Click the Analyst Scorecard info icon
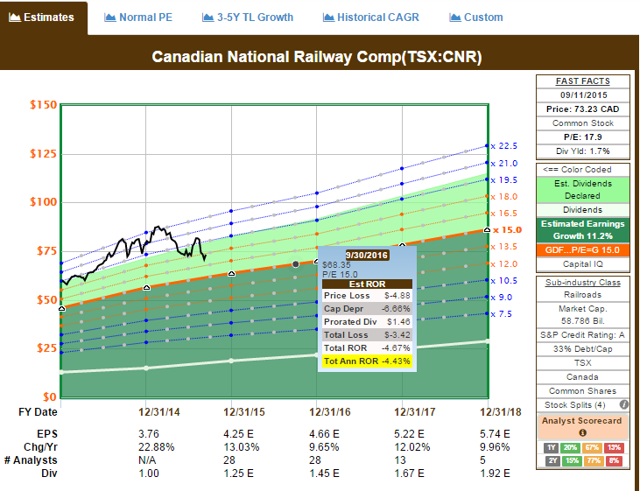Screen dimensions: 640x491 582,433
